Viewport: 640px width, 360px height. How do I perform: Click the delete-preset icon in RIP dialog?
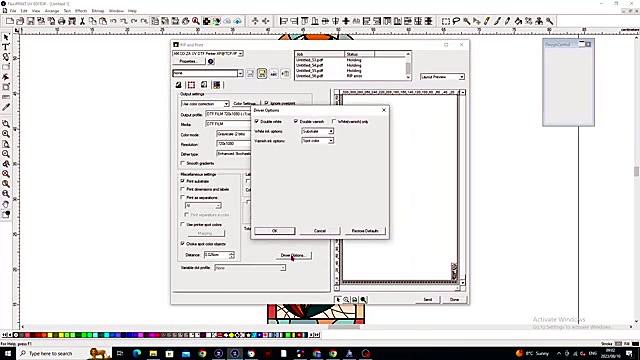tap(285, 73)
